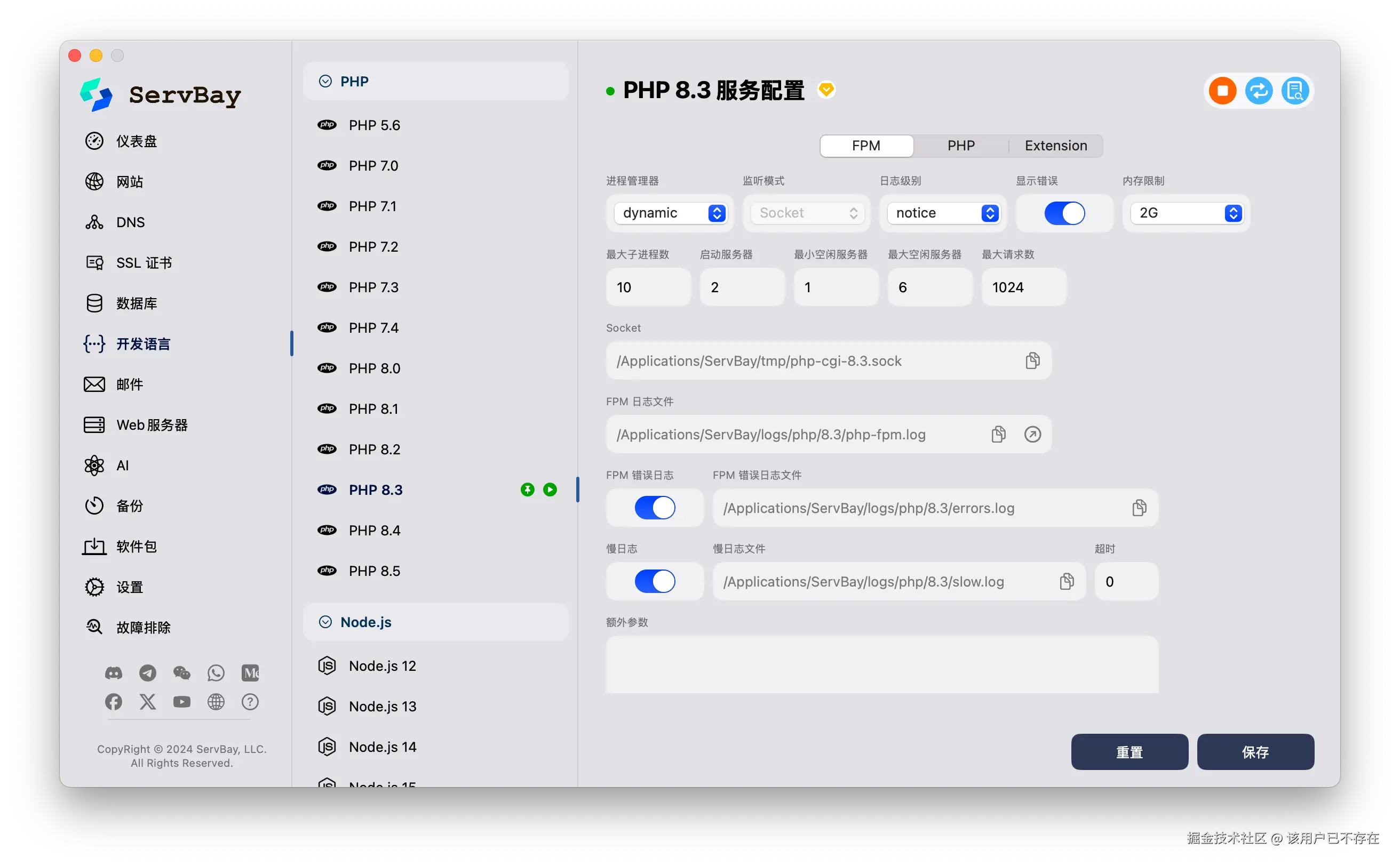The width and height of the screenshot is (1400, 866).
Task: Open the Discord community icon
Action: coord(114,673)
